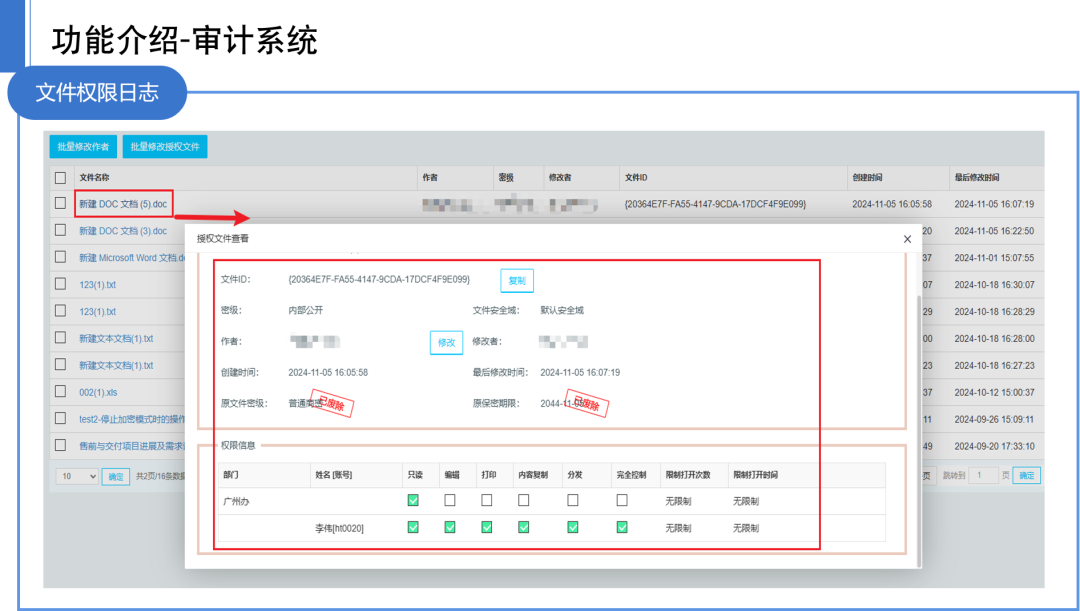Open the file link 新建 DOC 文档 (3).doc

(123, 231)
